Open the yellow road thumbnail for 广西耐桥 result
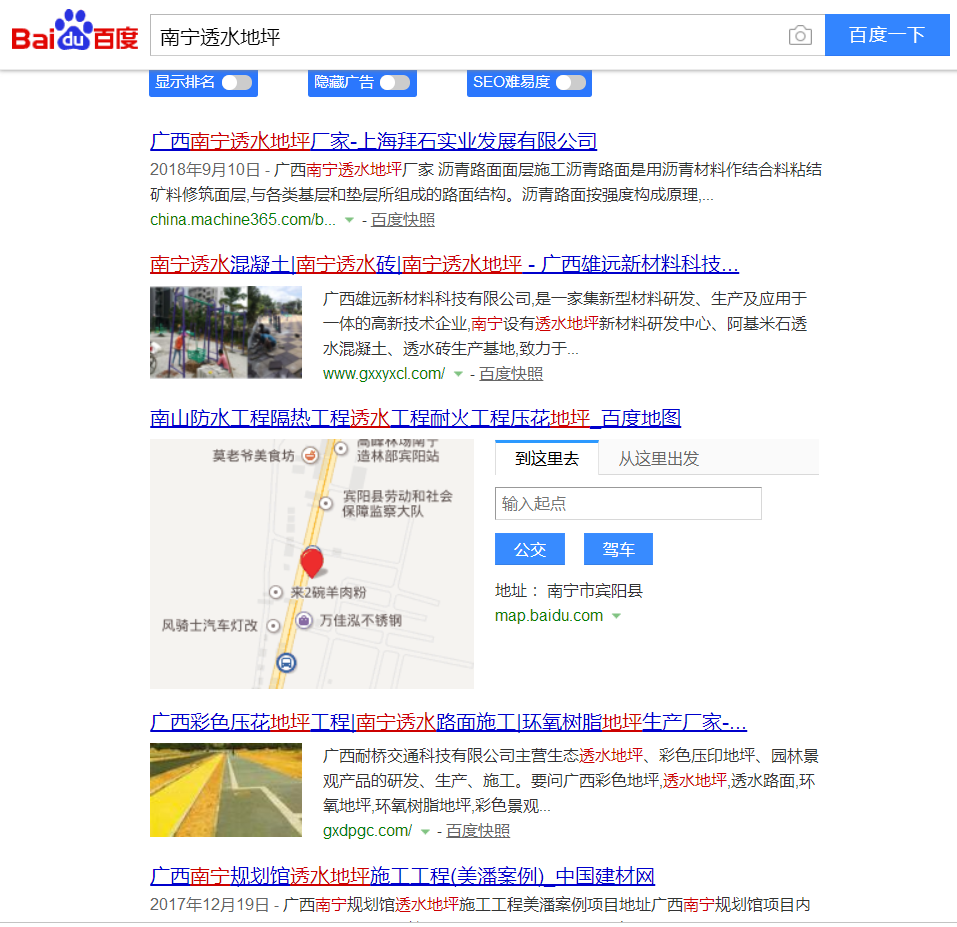957x927 pixels. (x=226, y=790)
